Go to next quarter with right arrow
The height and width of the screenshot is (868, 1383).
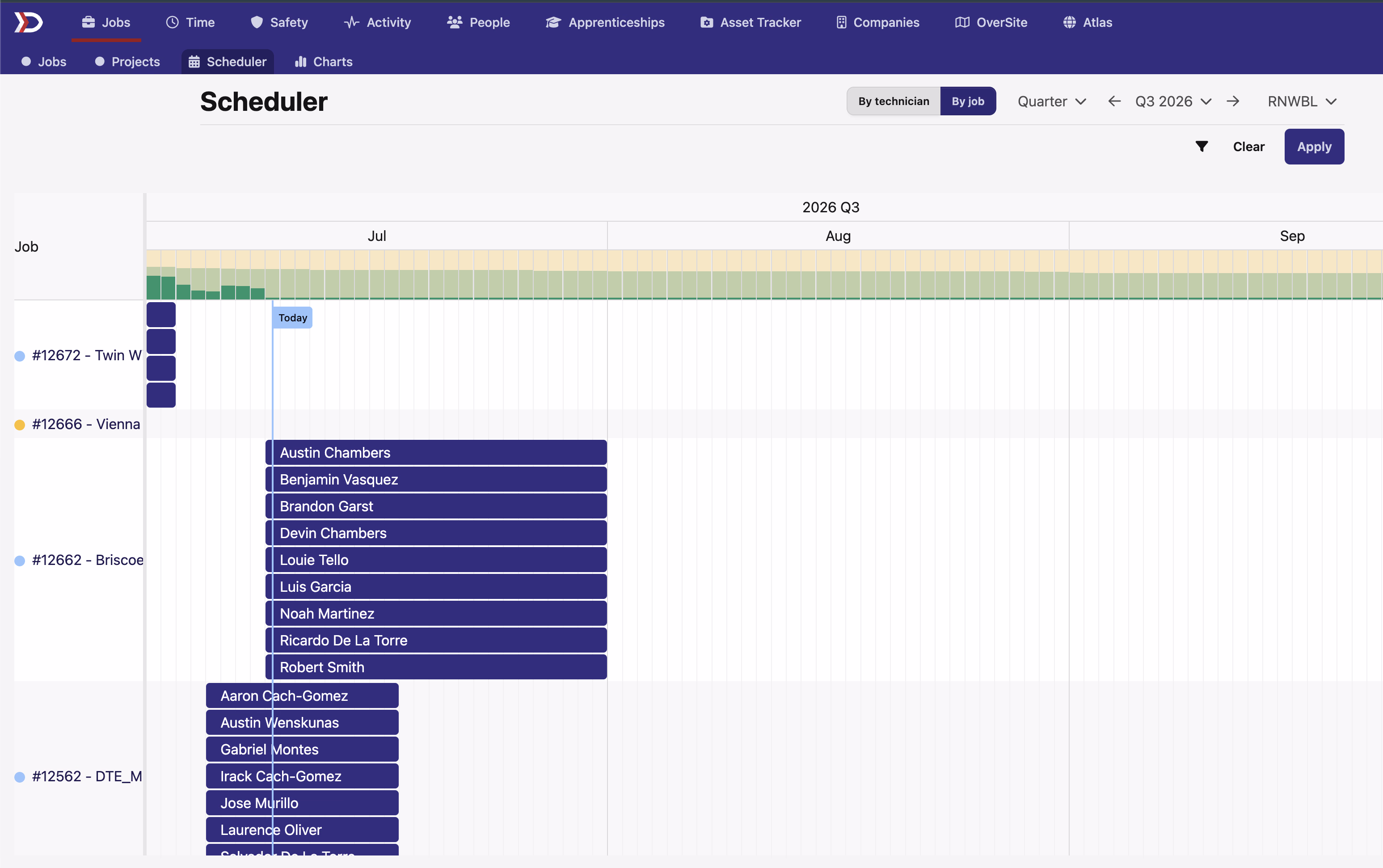click(1233, 101)
